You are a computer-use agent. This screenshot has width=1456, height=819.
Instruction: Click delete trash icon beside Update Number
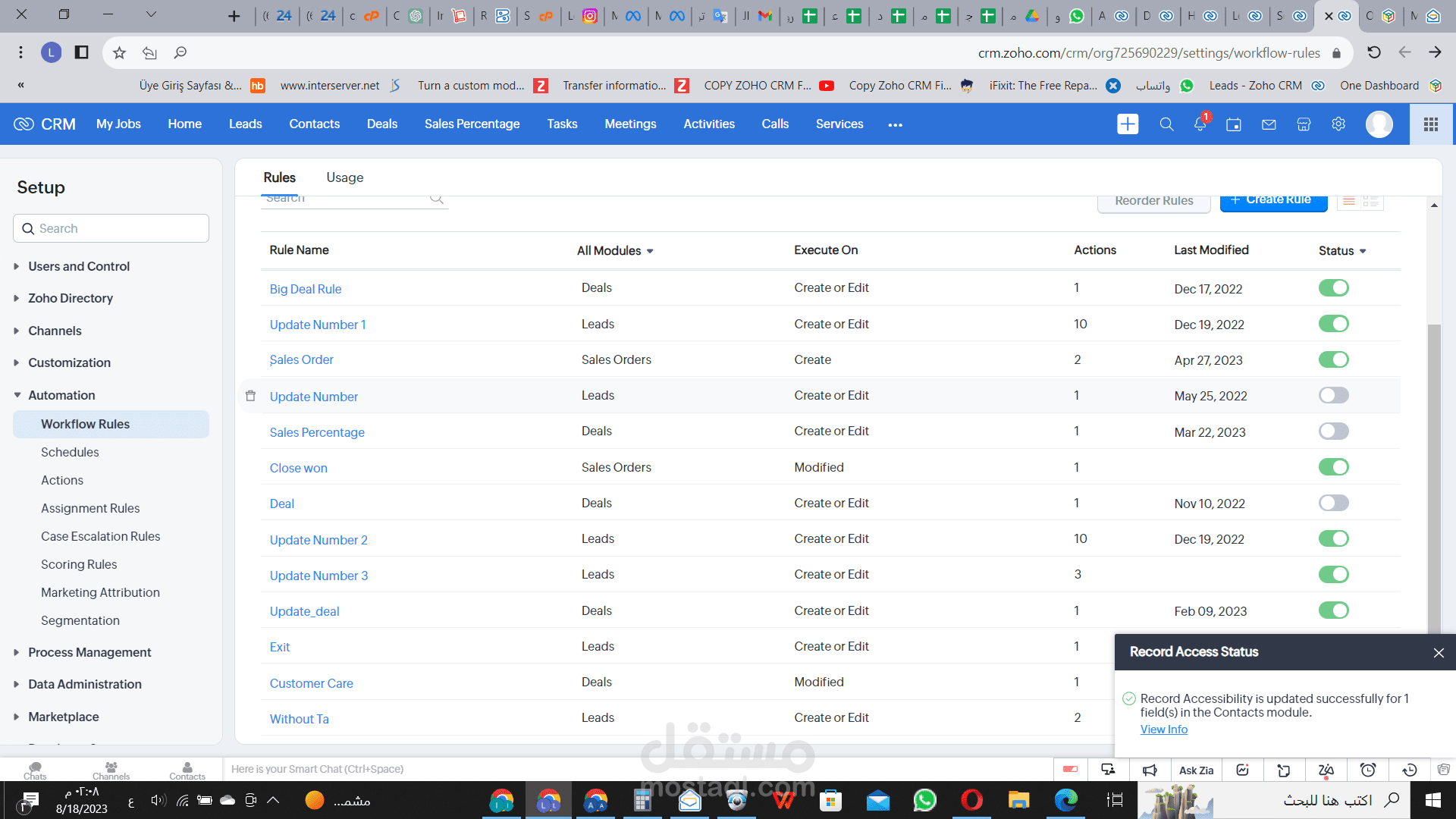[x=250, y=396]
